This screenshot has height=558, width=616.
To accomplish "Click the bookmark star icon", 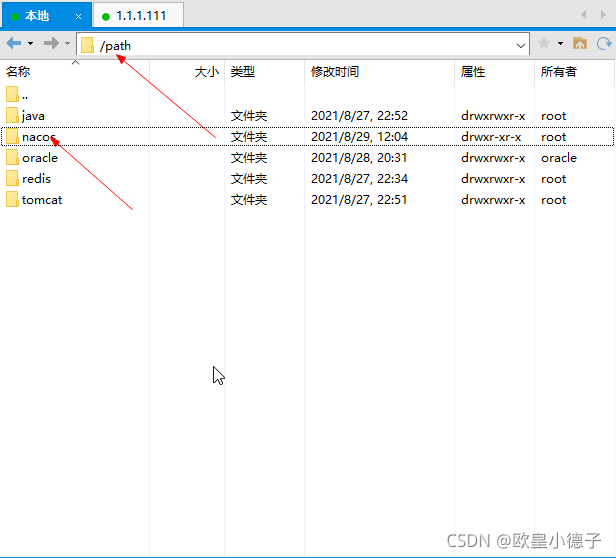I will coord(544,43).
